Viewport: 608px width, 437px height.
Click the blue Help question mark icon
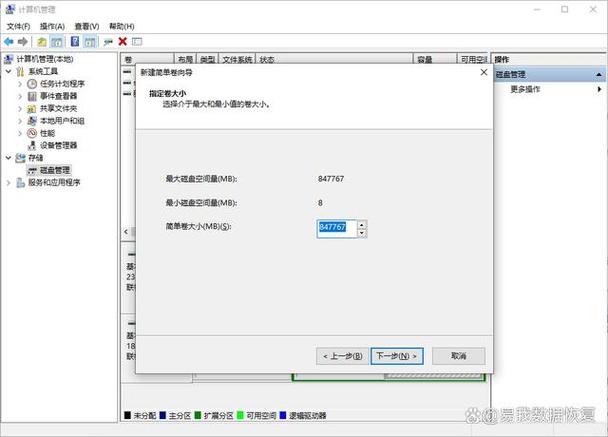[x=75, y=41]
